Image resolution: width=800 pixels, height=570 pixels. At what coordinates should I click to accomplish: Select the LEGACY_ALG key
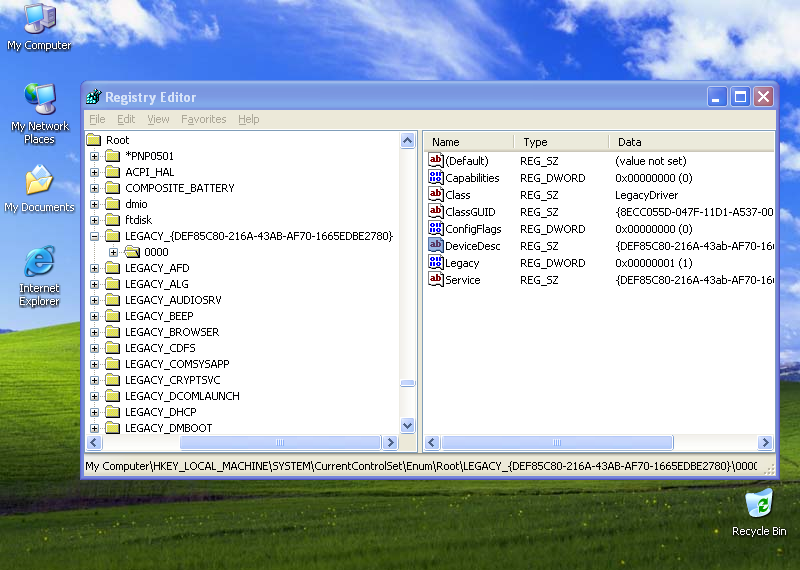tap(157, 284)
